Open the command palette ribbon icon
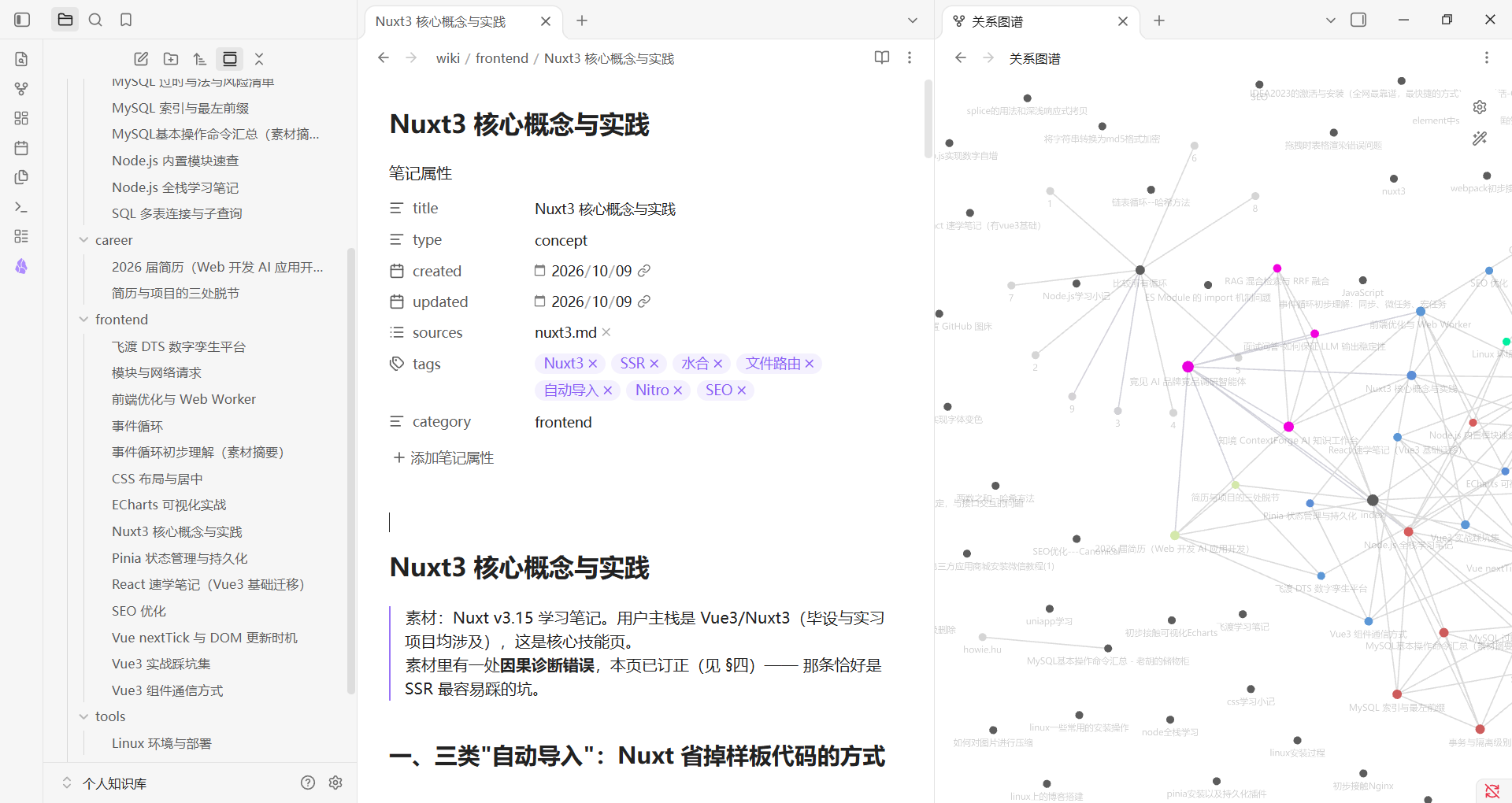The height and width of the screenshot is (803, 1512). pos(21,207)
